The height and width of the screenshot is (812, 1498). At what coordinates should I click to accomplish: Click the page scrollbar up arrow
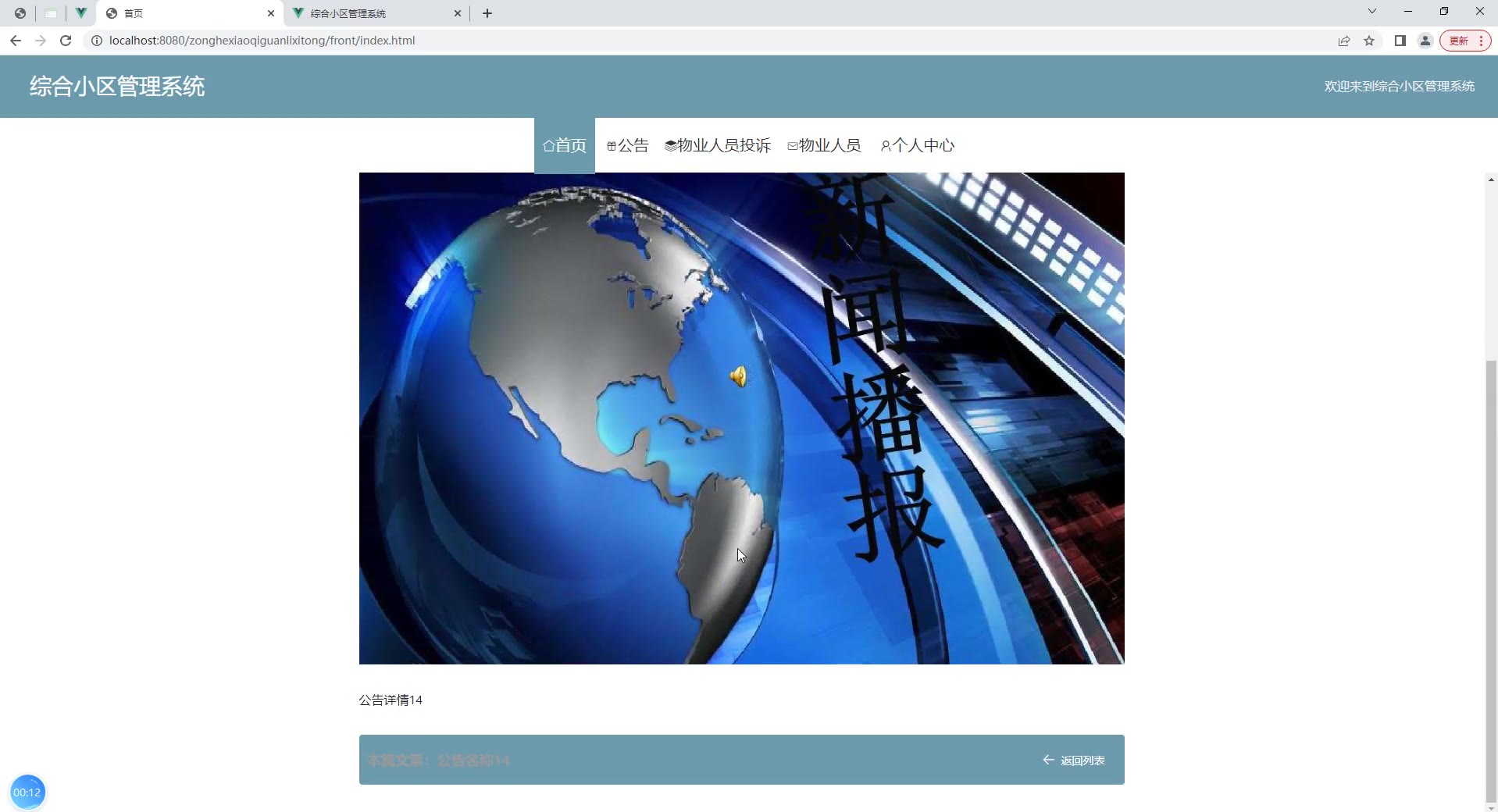(1491, 180)
